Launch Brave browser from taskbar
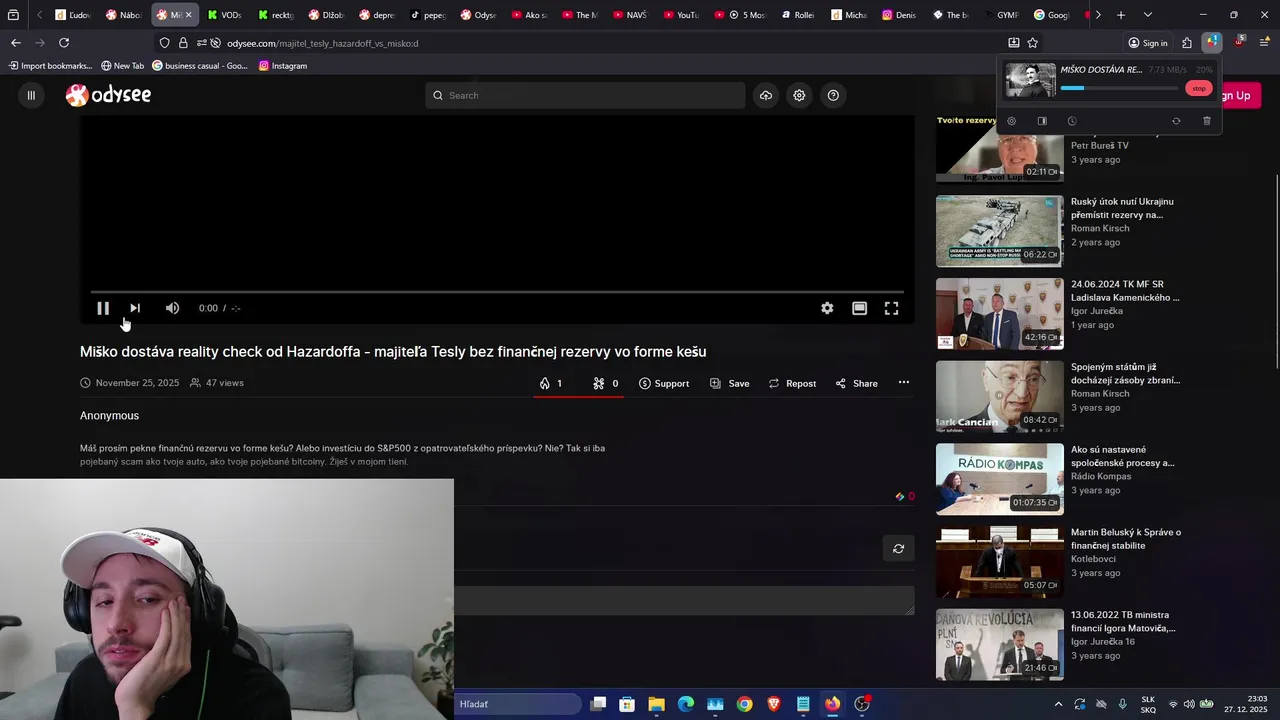Image resolution: width=1280 pixels, height=720 pixels. [x=774, y=704]
